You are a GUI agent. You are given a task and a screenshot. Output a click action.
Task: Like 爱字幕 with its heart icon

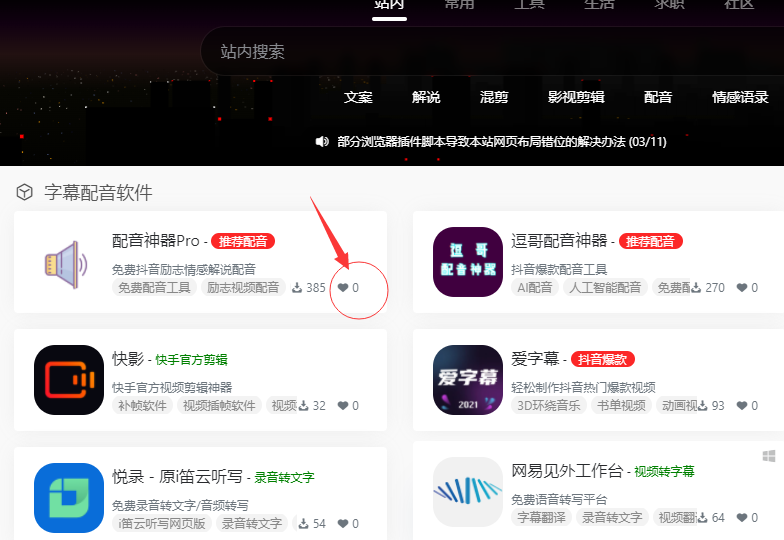pos(742,406)
